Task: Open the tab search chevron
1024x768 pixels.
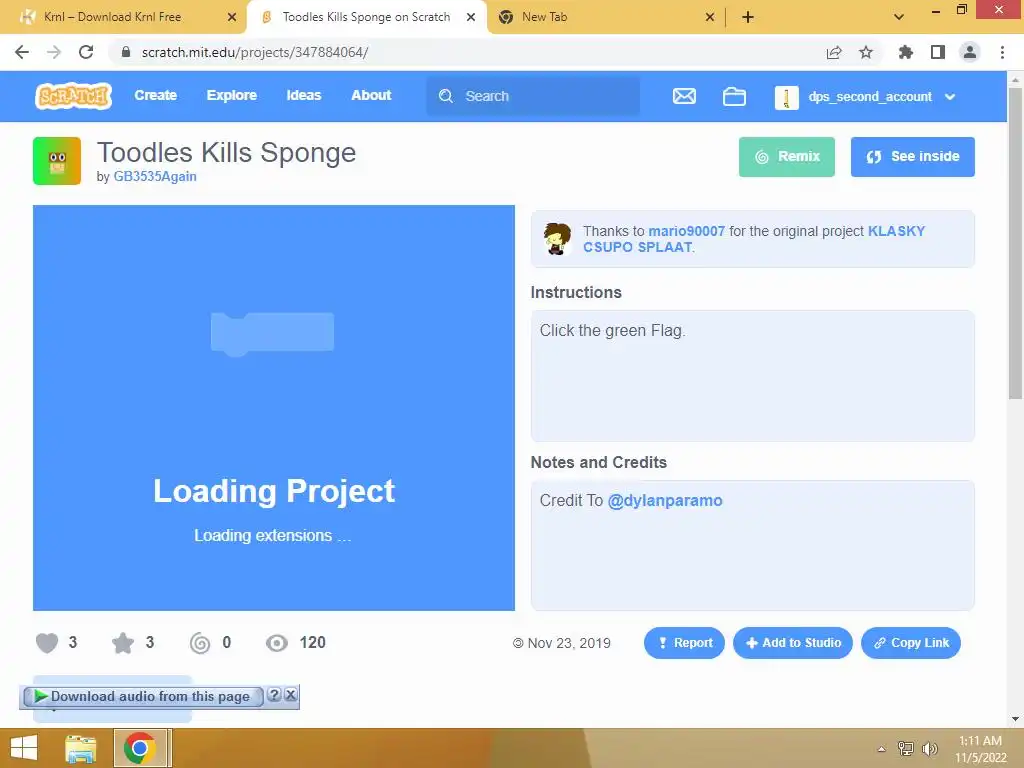Action: (899, 17)
